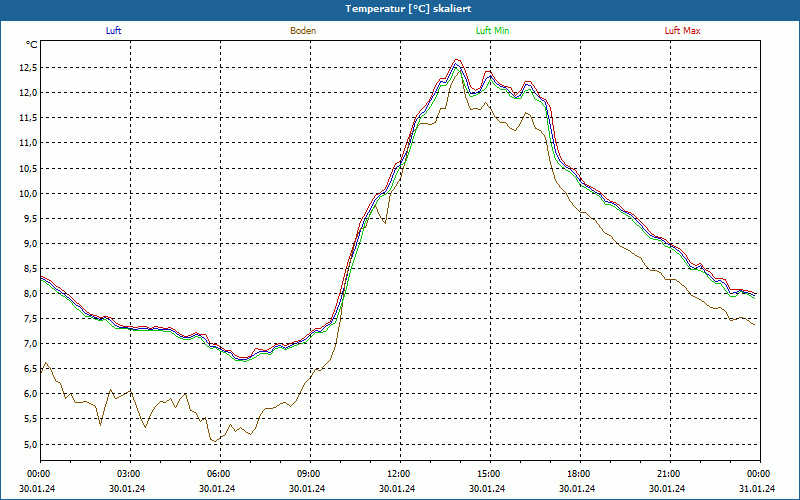
Task: Click the 15:00 time axis label
Action: 490,474
